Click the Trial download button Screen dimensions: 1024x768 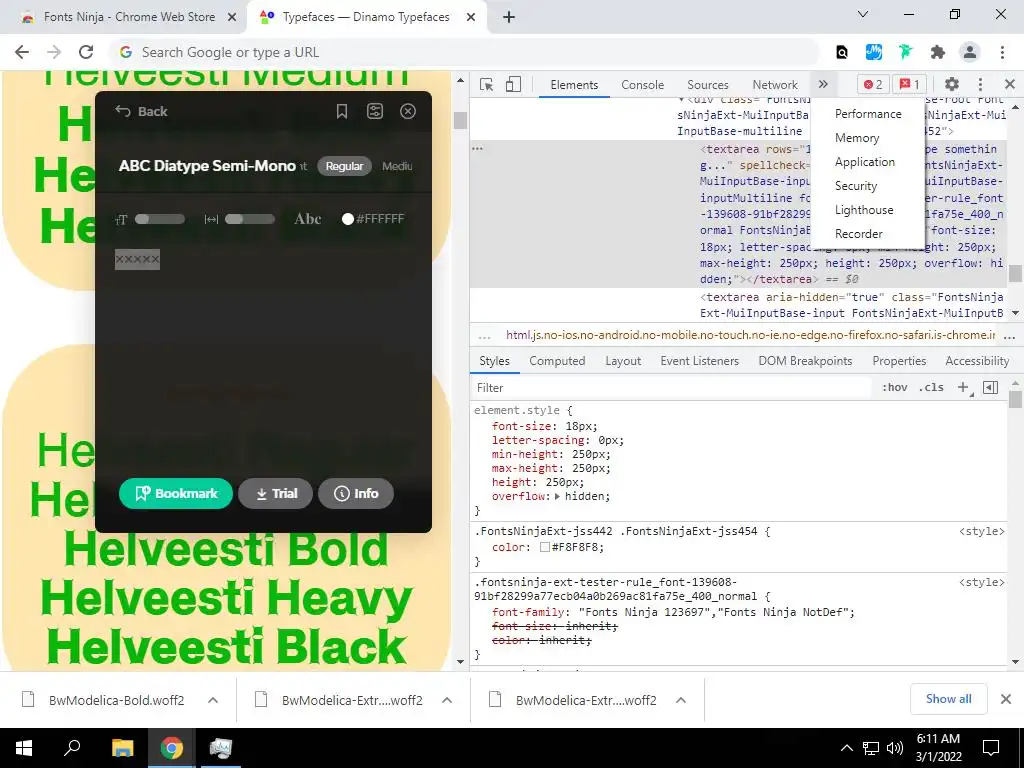(x=276, y=493)
